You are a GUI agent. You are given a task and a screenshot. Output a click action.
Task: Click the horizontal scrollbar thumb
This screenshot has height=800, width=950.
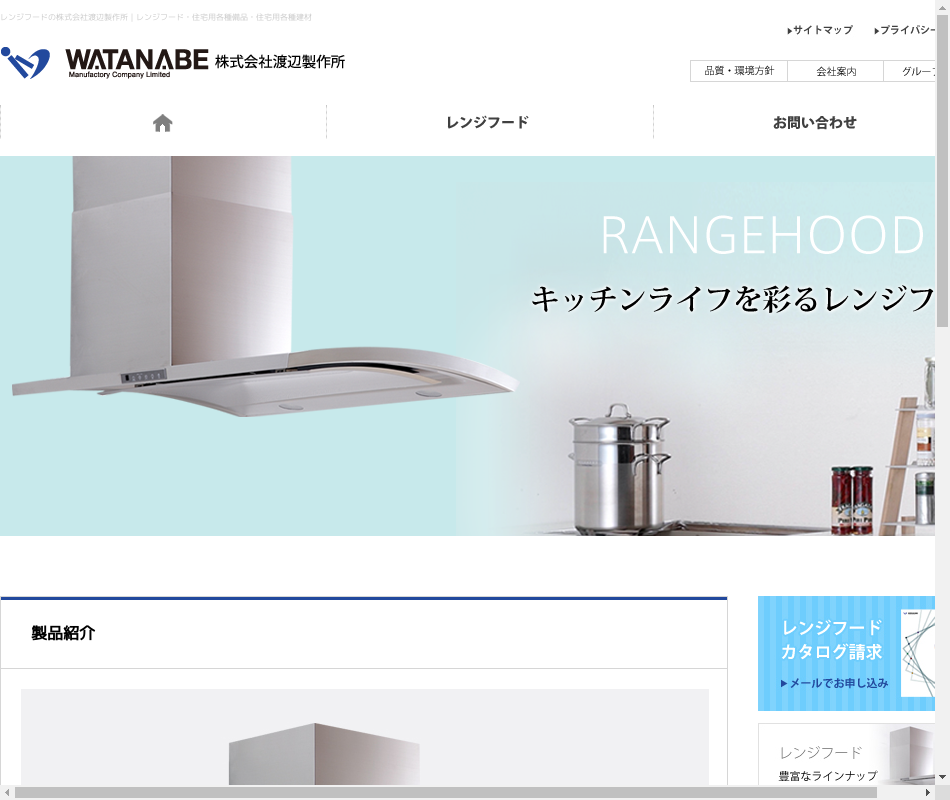[445, 792]
